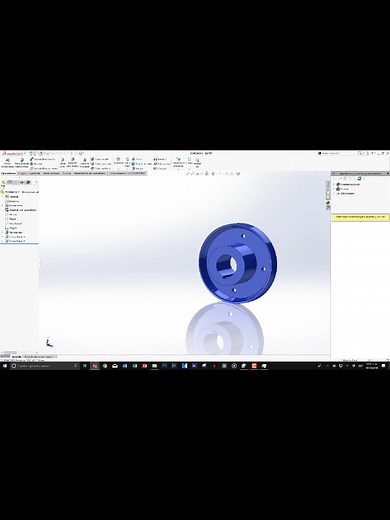390x520 pixels.
Task: Open Geometría de referencia tool
Action: [178, 162]
